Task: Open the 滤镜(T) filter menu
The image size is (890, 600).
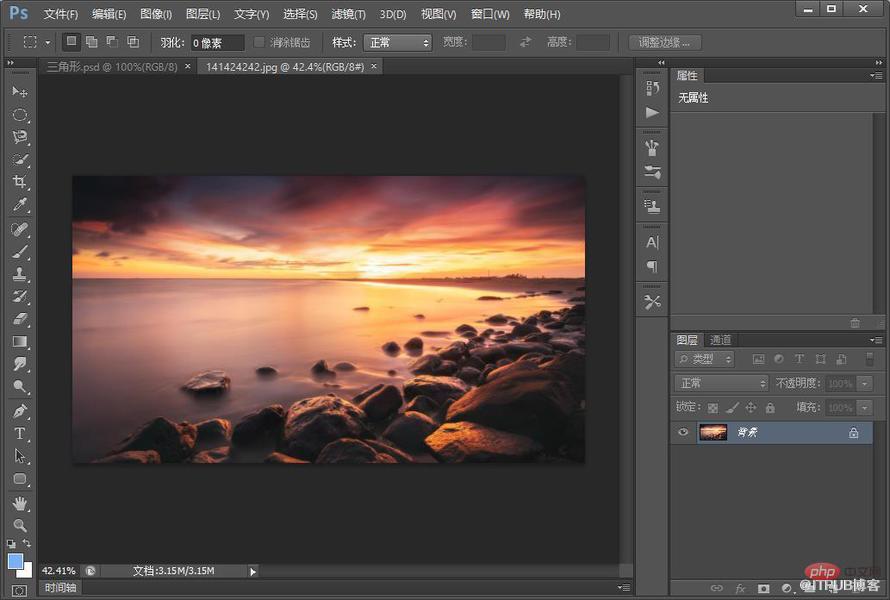Action: (x=349, y=14)
